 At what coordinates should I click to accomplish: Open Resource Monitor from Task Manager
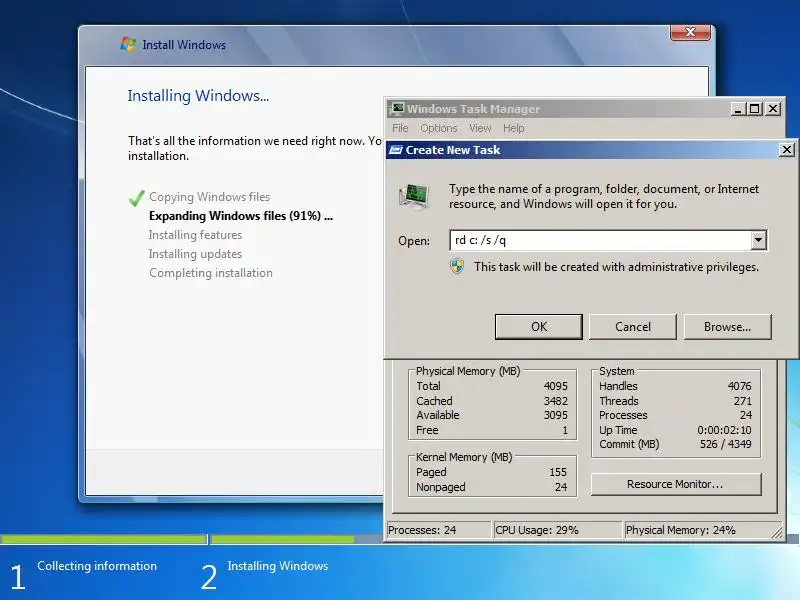676,484
